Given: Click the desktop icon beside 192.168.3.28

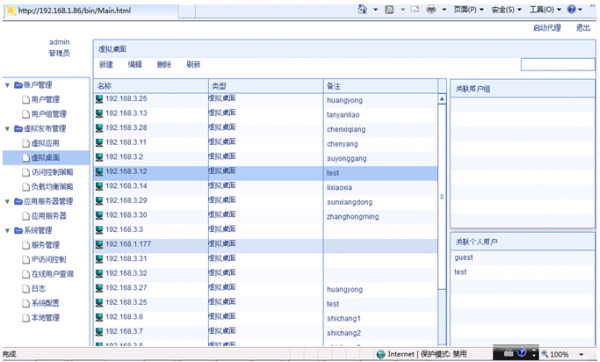Looking at the screenshot, I should pos(99,128).
